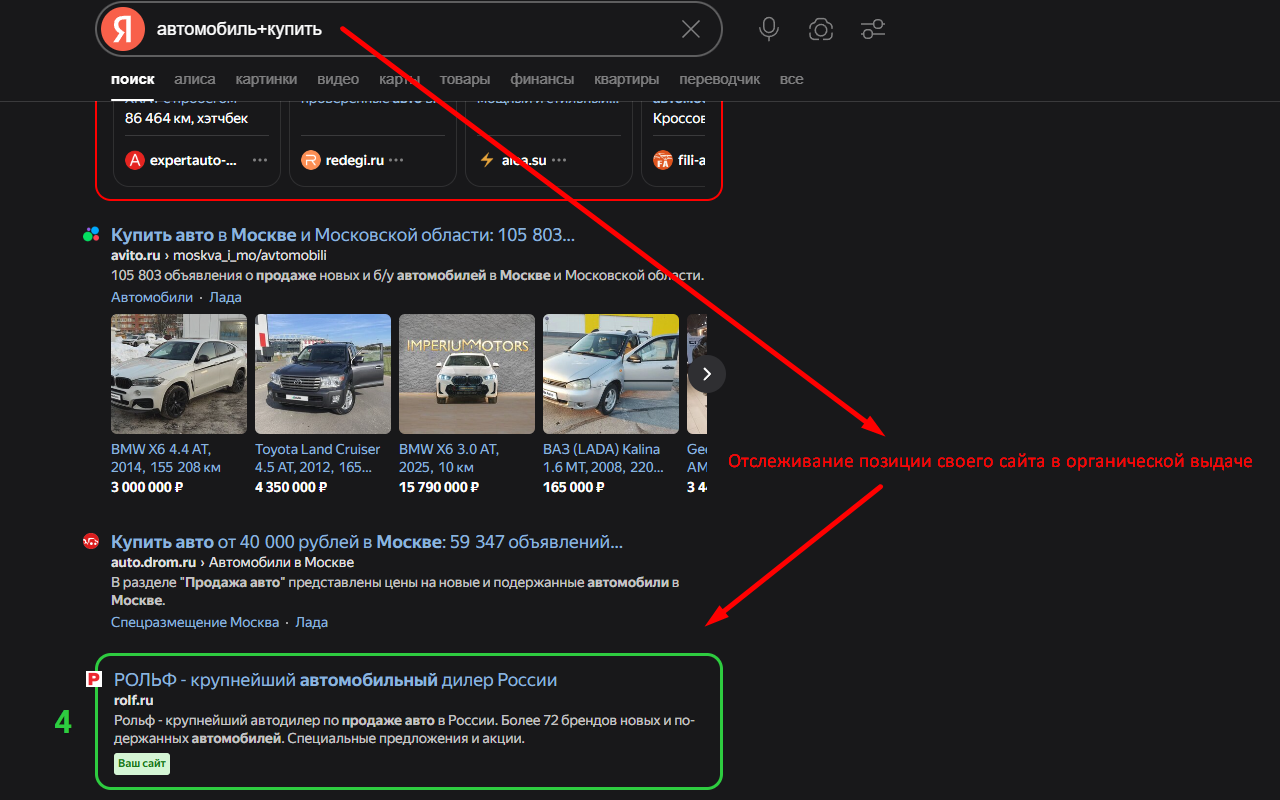
Task: Click the Yandex logo in search bar
Action: [x=123, y=29]
